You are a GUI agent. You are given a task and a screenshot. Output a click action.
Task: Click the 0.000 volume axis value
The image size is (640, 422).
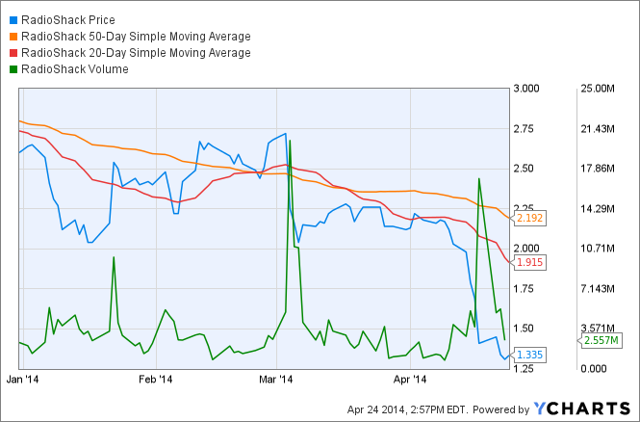pyautogui.click(x=593, y=369)
